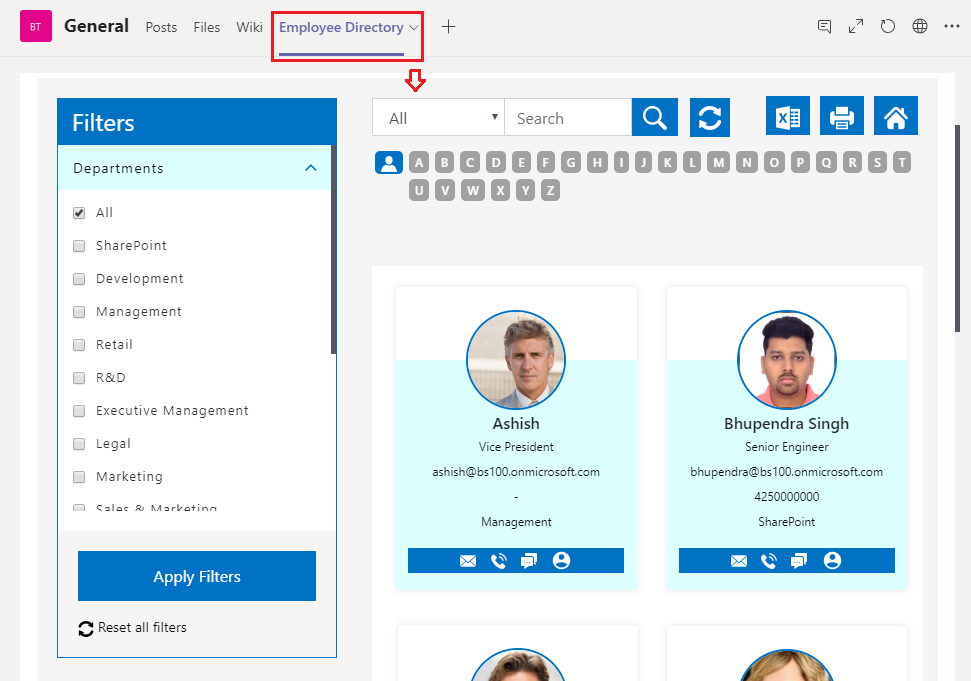Expand the Employee Directory tab chevron
Screen dimensions: 971x681
pos(414,28)
